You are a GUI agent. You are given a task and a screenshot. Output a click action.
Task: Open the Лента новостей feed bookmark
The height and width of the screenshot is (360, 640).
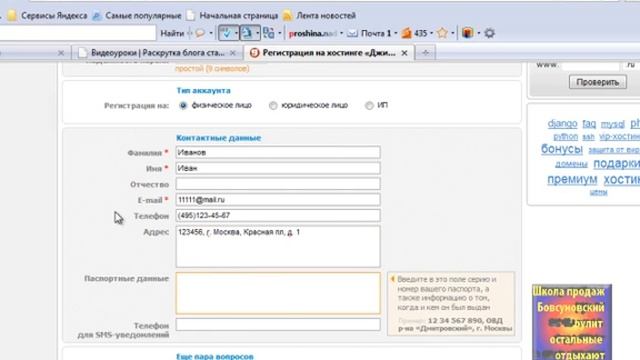[319, 16]
